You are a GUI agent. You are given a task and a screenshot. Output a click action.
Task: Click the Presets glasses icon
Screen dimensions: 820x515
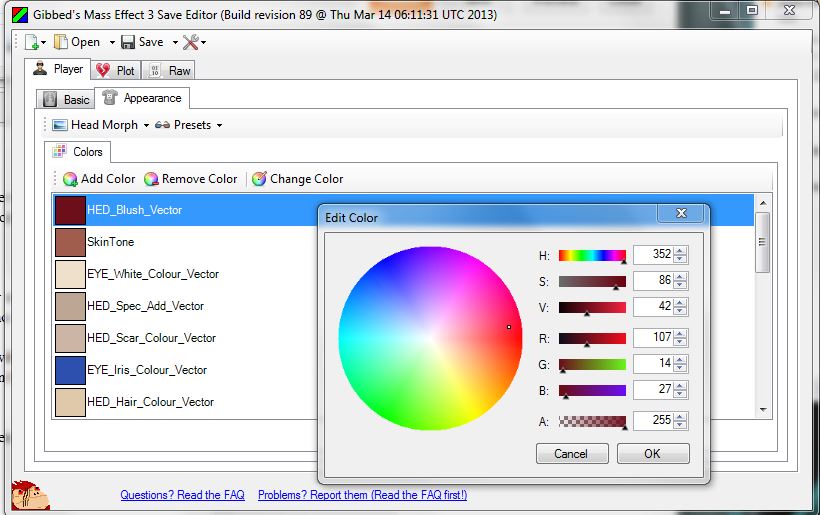[x=163, y=125]
